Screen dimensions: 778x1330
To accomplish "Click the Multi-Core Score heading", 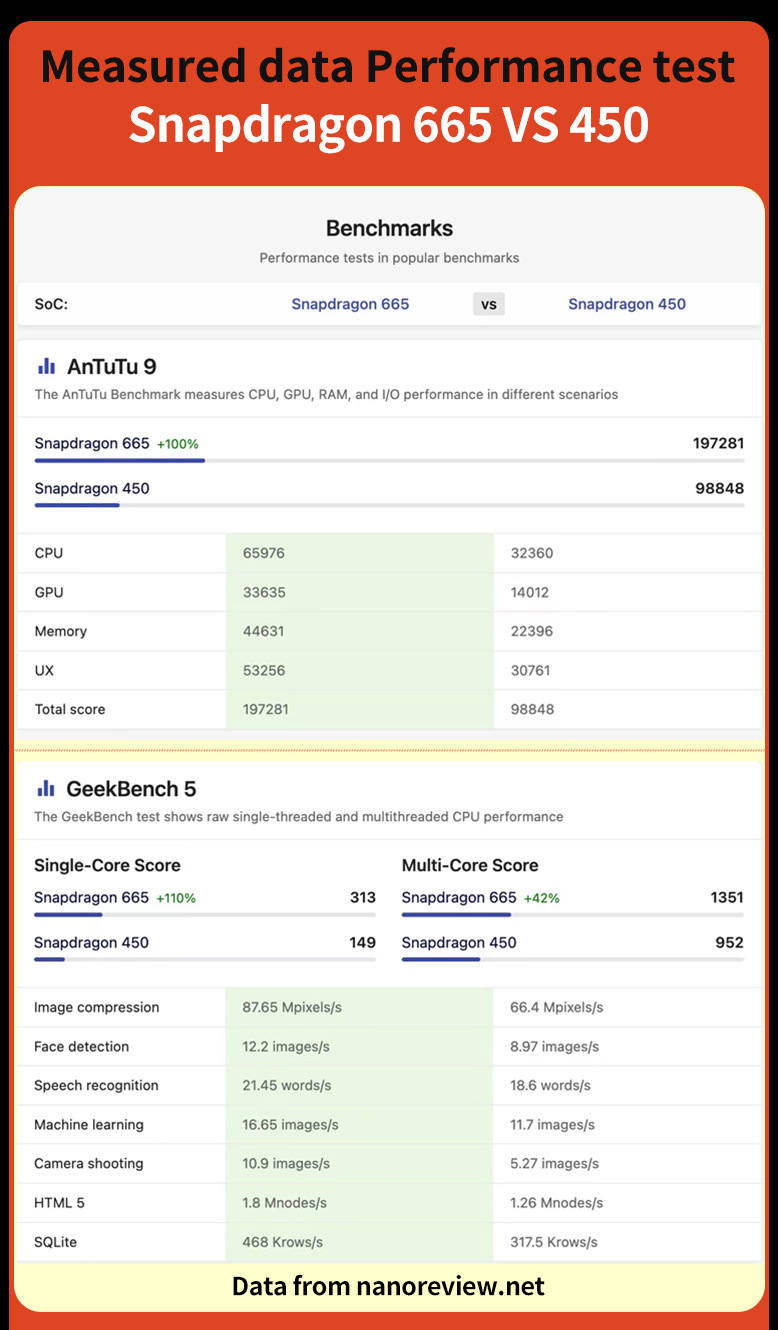I will [470, 865].
